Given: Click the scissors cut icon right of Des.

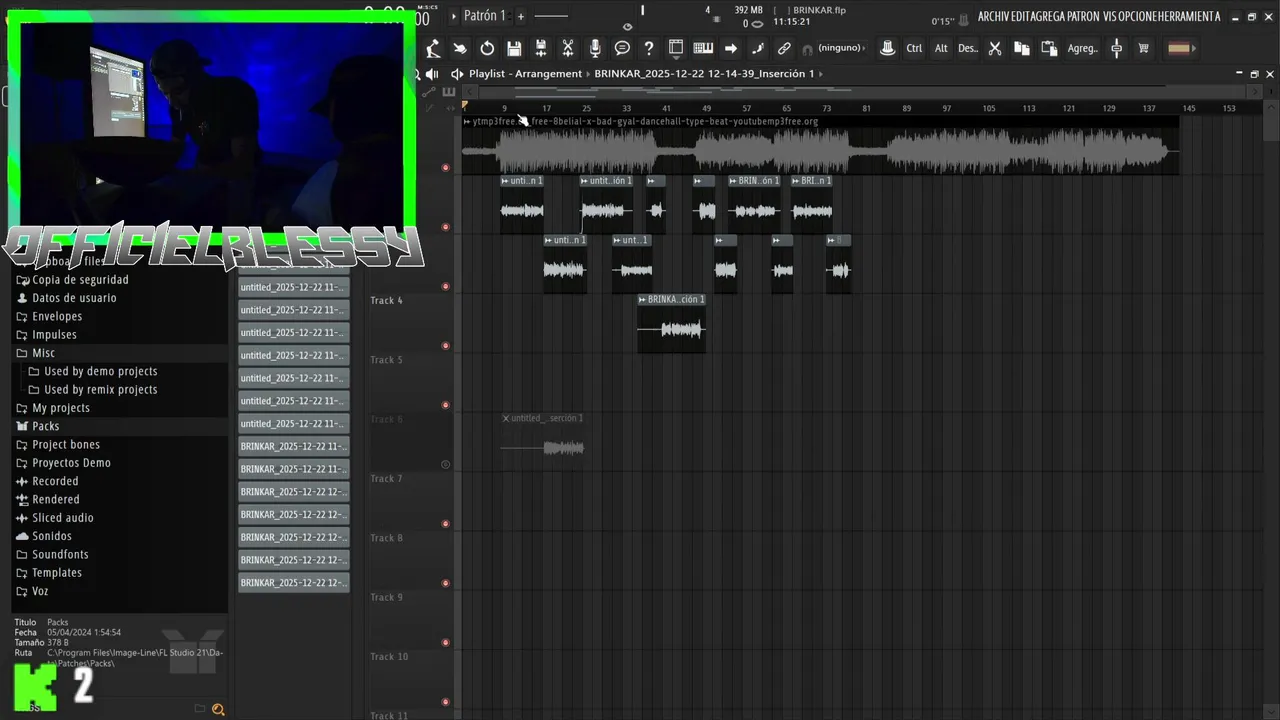Looking at the screenshot, I should [x=995, y=48].
